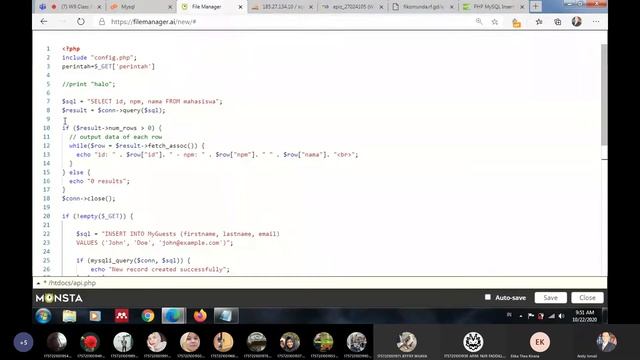Click the if ($result->num_rows > 0) line
This screenshot has height=360, width=640.
pyautogui.click(x=112, y=128)
